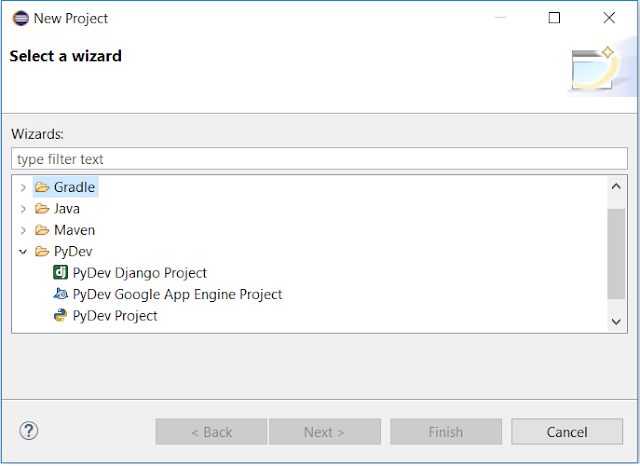
Task: Expand the Gradle tree node
Action: 23,187
